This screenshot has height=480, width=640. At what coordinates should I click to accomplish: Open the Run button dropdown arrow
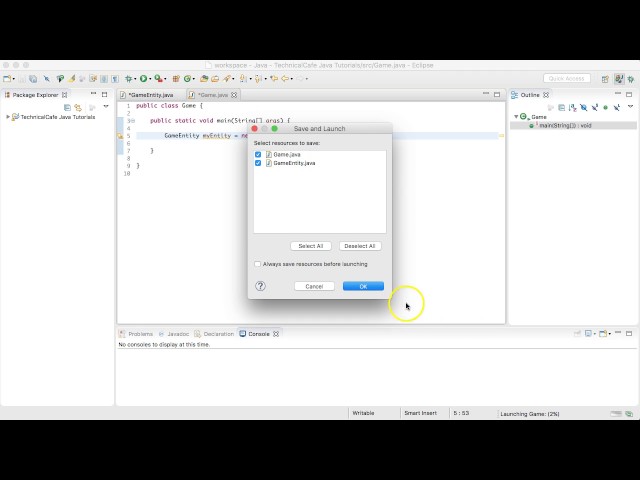(x=150, y=79)
